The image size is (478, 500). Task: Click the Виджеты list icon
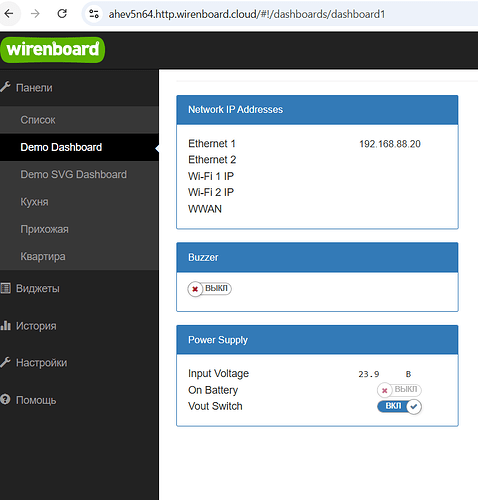[x=5, y=288]
